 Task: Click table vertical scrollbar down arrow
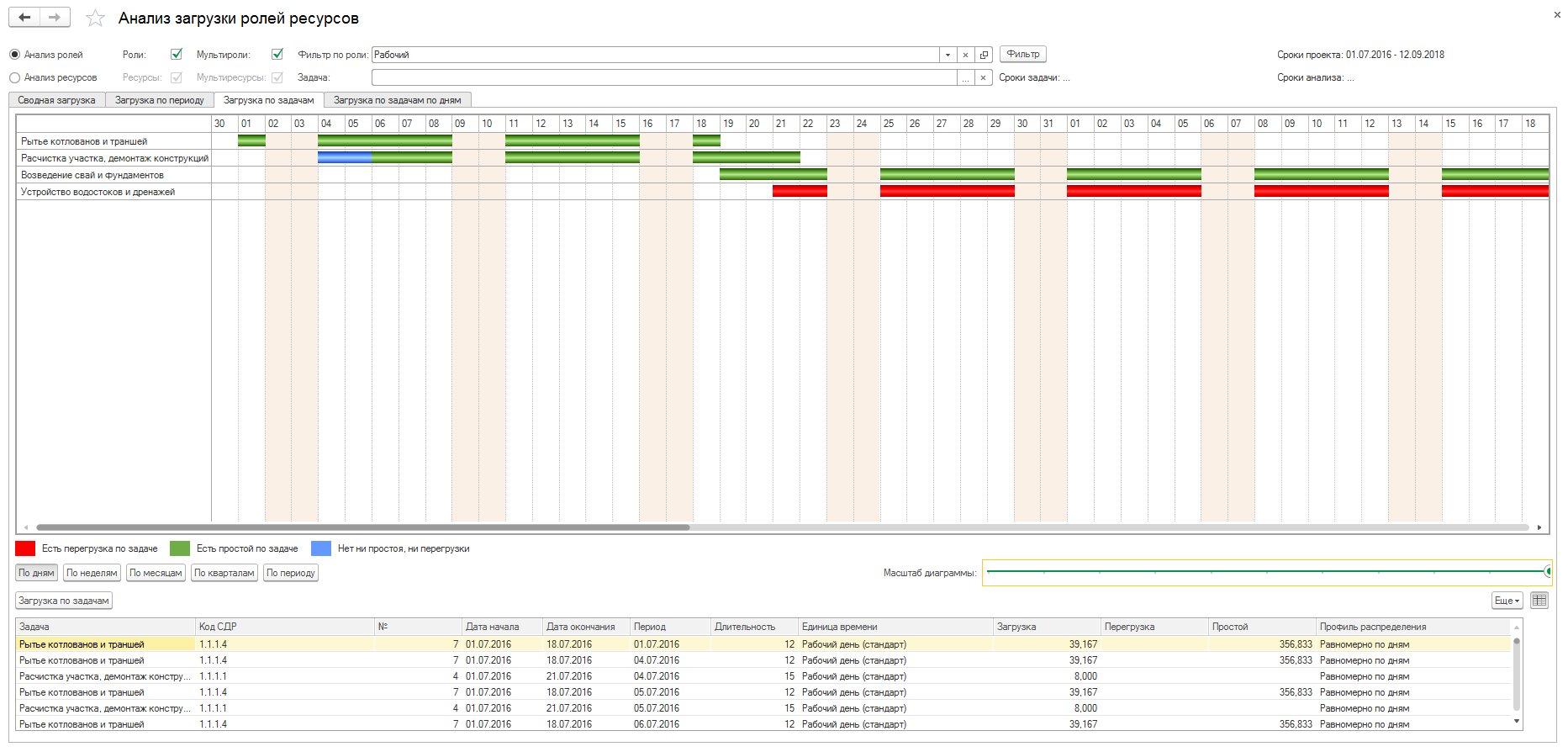pos(1517,722)
